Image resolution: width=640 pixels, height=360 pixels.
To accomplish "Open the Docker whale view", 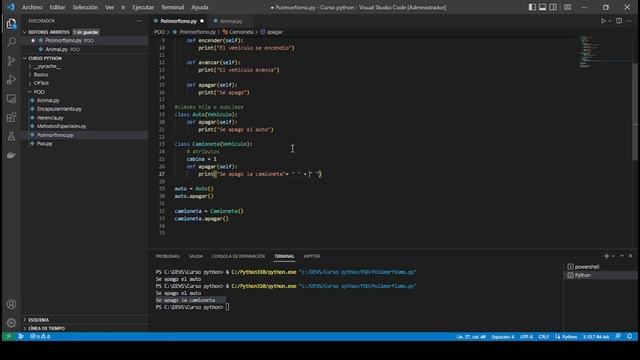I will [11, 155].
